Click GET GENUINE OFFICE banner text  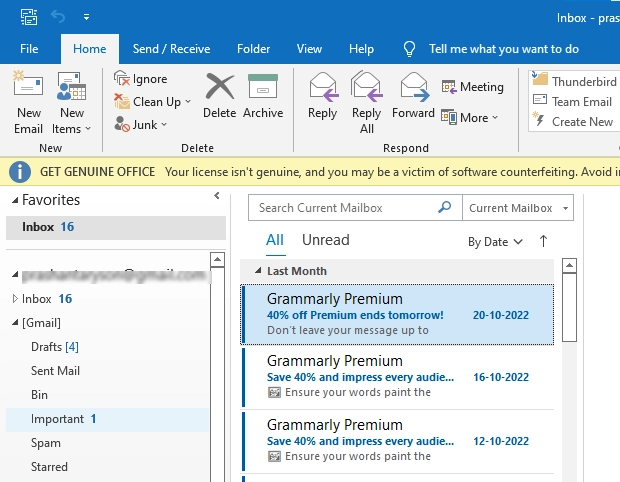(97, 172)
